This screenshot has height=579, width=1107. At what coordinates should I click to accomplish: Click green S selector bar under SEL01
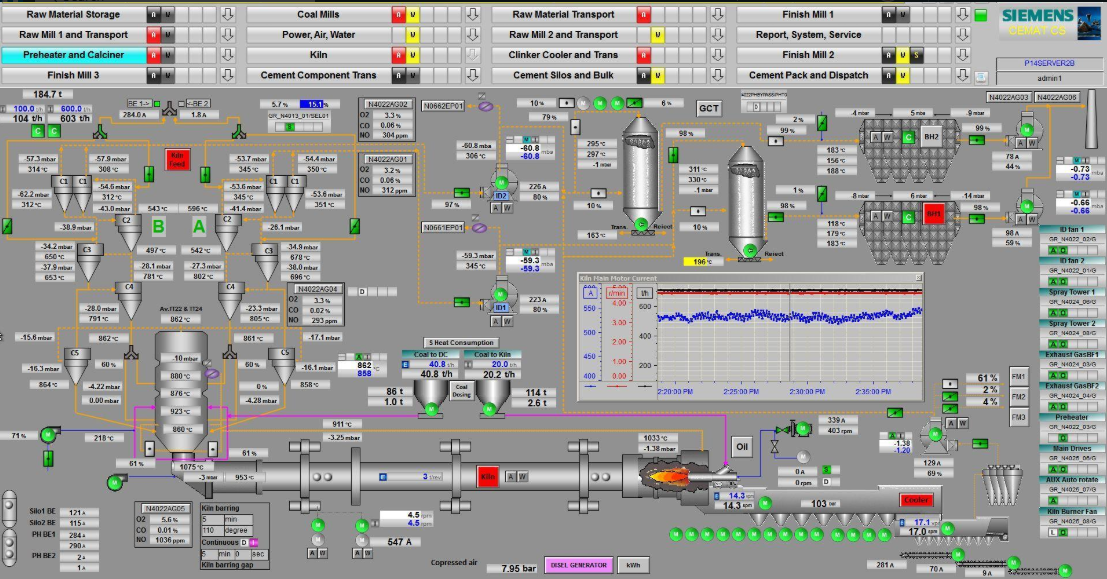[x=289, y=126]
